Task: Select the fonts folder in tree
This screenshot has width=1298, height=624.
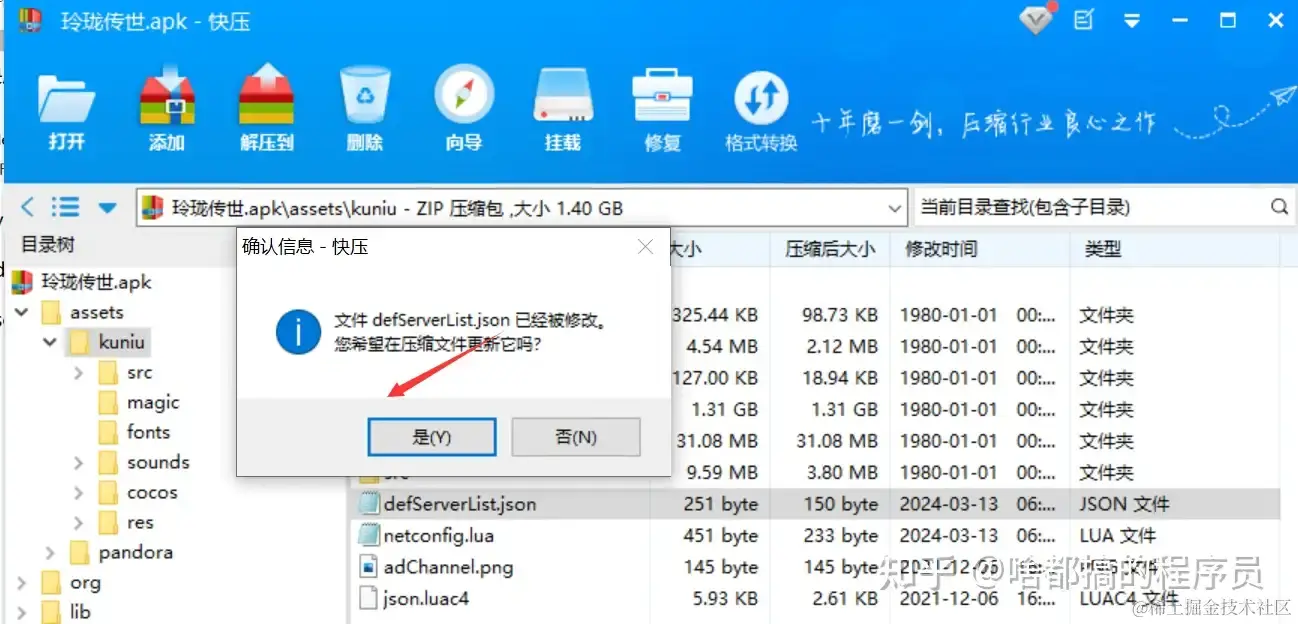Action: coord(148,432)
